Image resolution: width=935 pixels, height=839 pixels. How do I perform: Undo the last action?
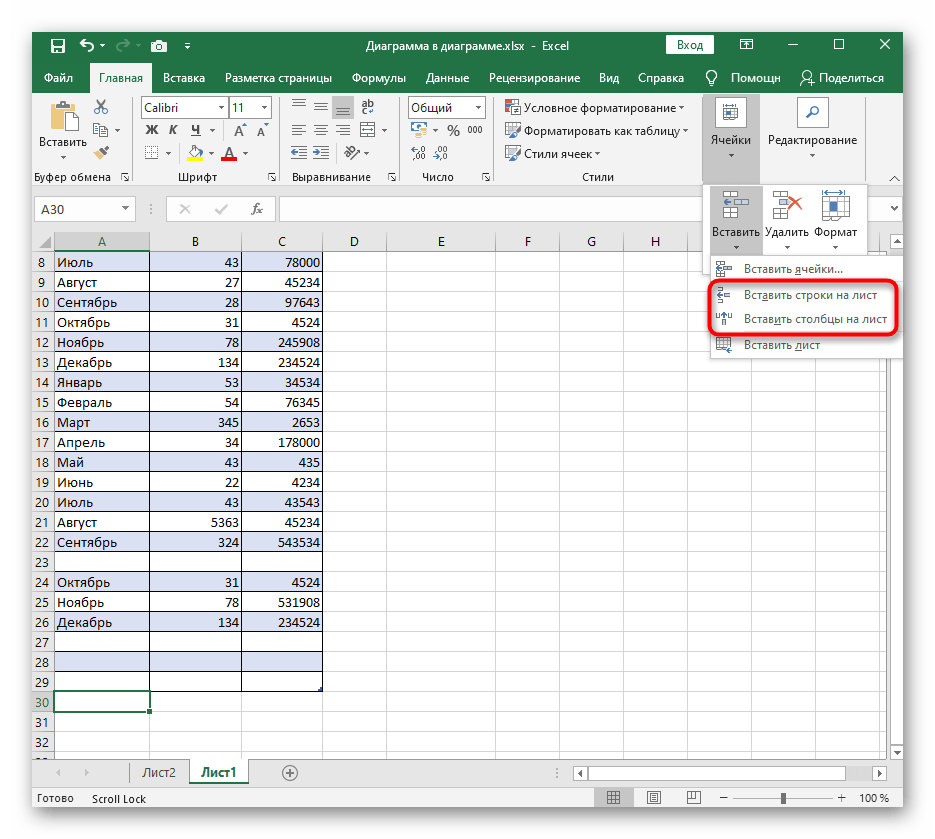pyautogui.click(x=87, y=45)
